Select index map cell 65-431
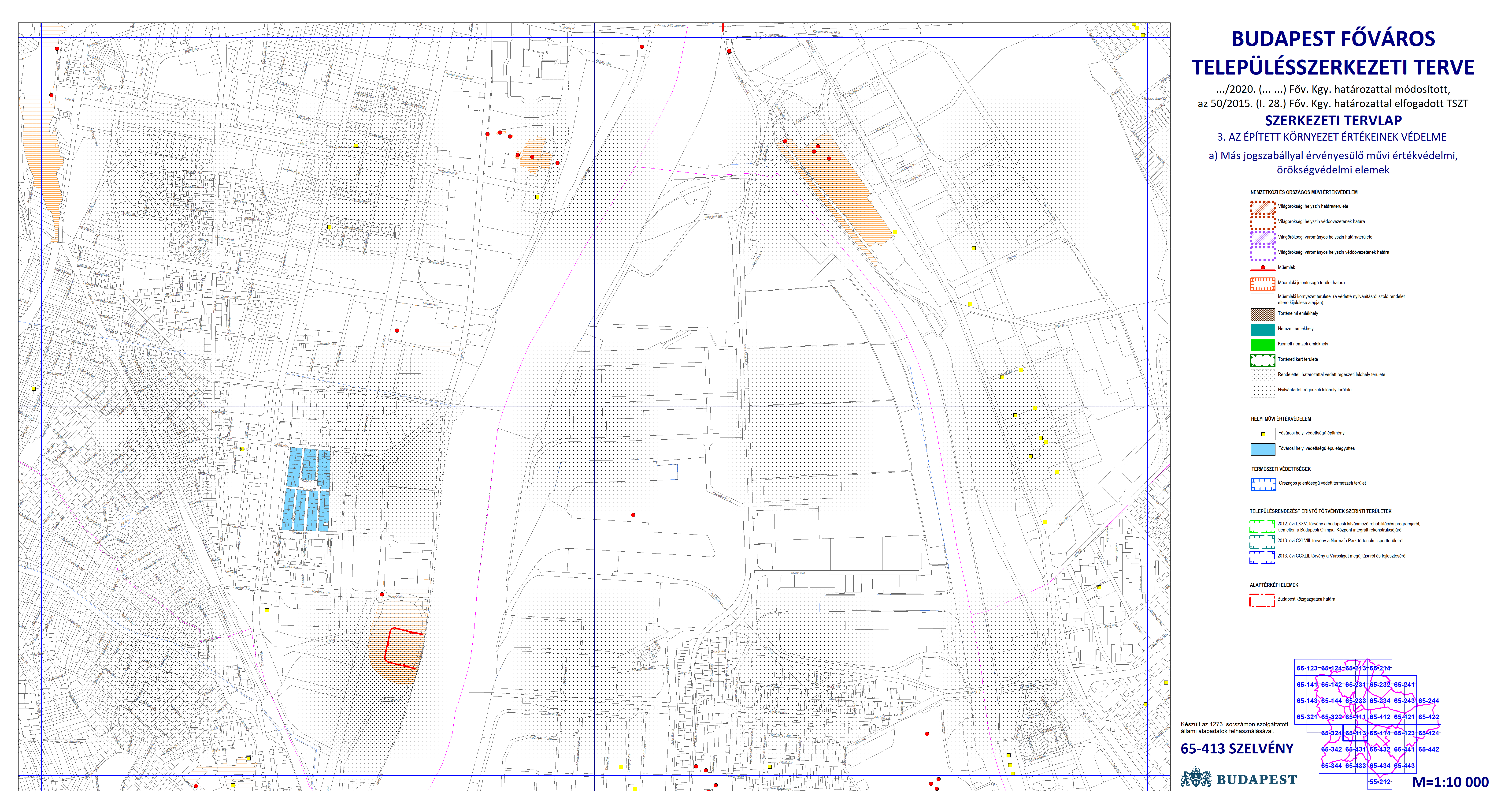 point(1355,749)
